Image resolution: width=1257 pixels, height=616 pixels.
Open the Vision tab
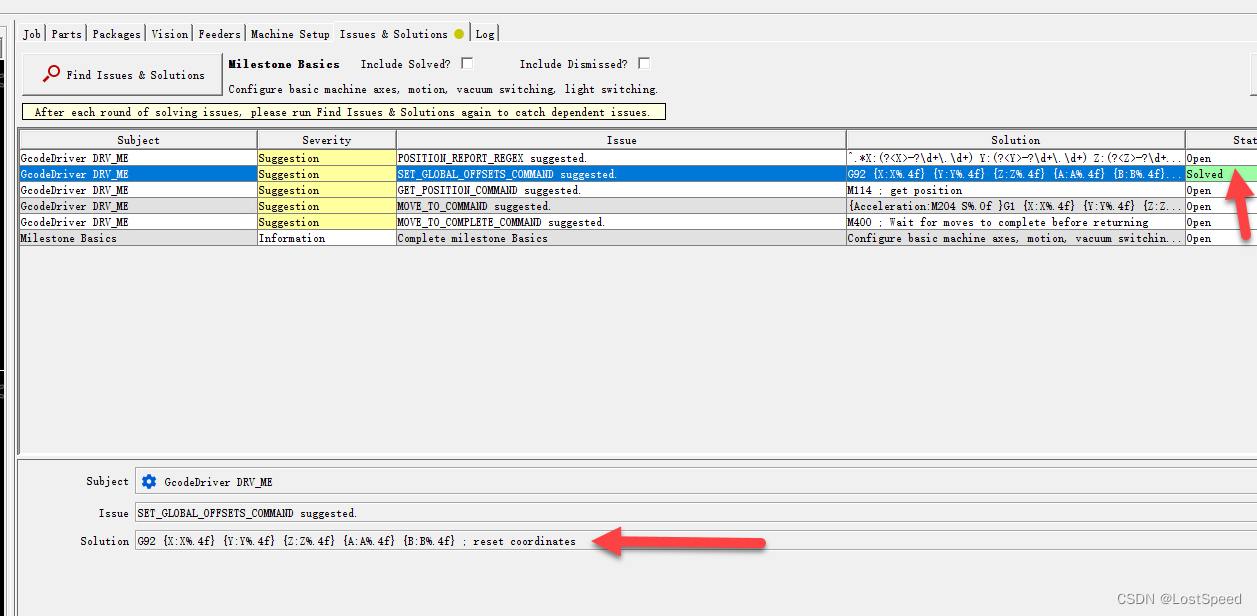(169, 33)
